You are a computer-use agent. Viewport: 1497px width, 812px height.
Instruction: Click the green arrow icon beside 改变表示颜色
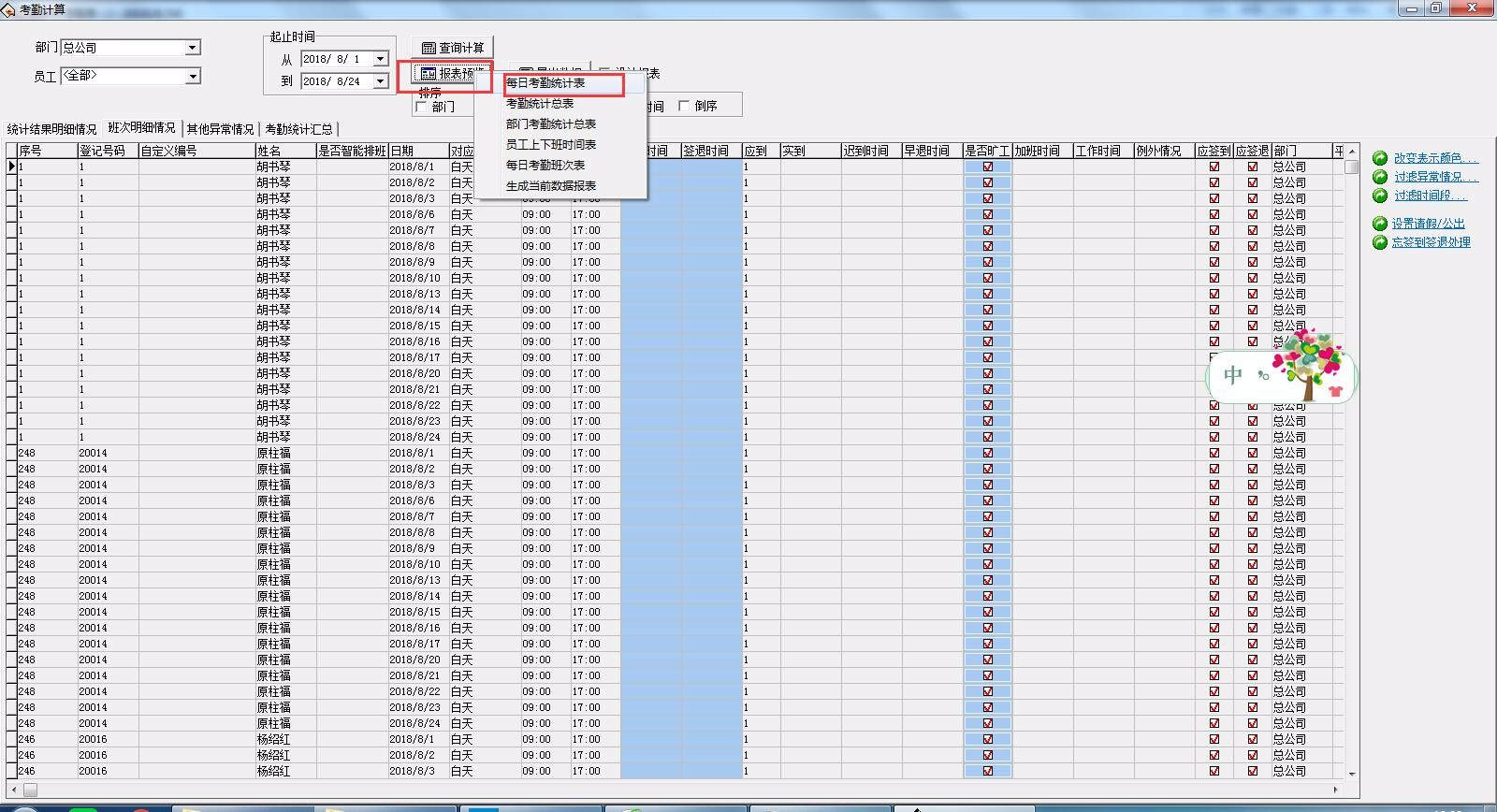pos(1380,158)
